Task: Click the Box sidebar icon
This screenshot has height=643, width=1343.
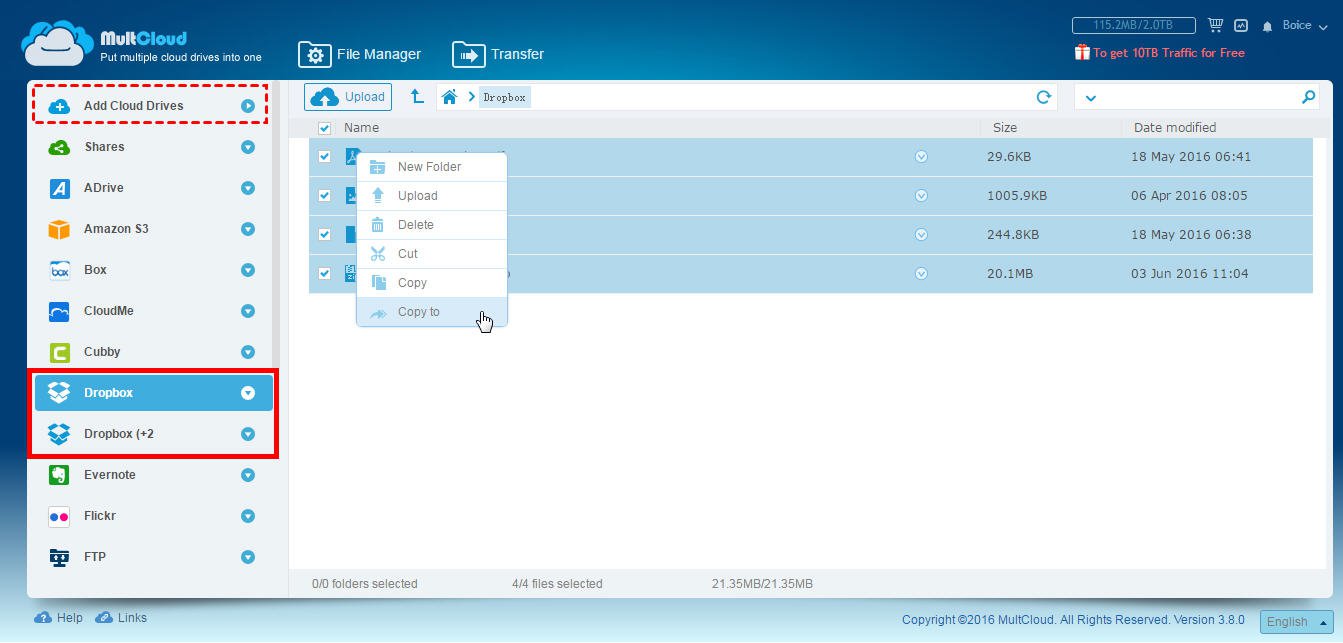Action: [x=59, y=270]
